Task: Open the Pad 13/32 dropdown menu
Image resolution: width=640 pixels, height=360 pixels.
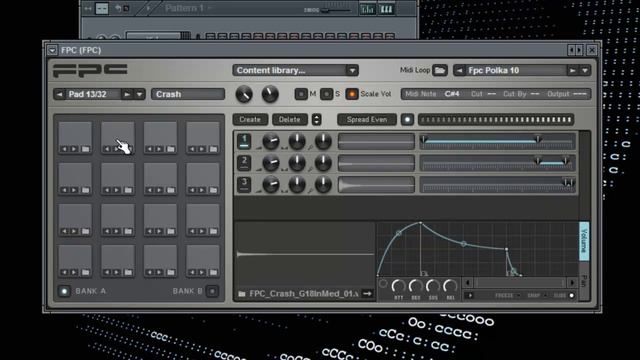Action: [139, 94]
